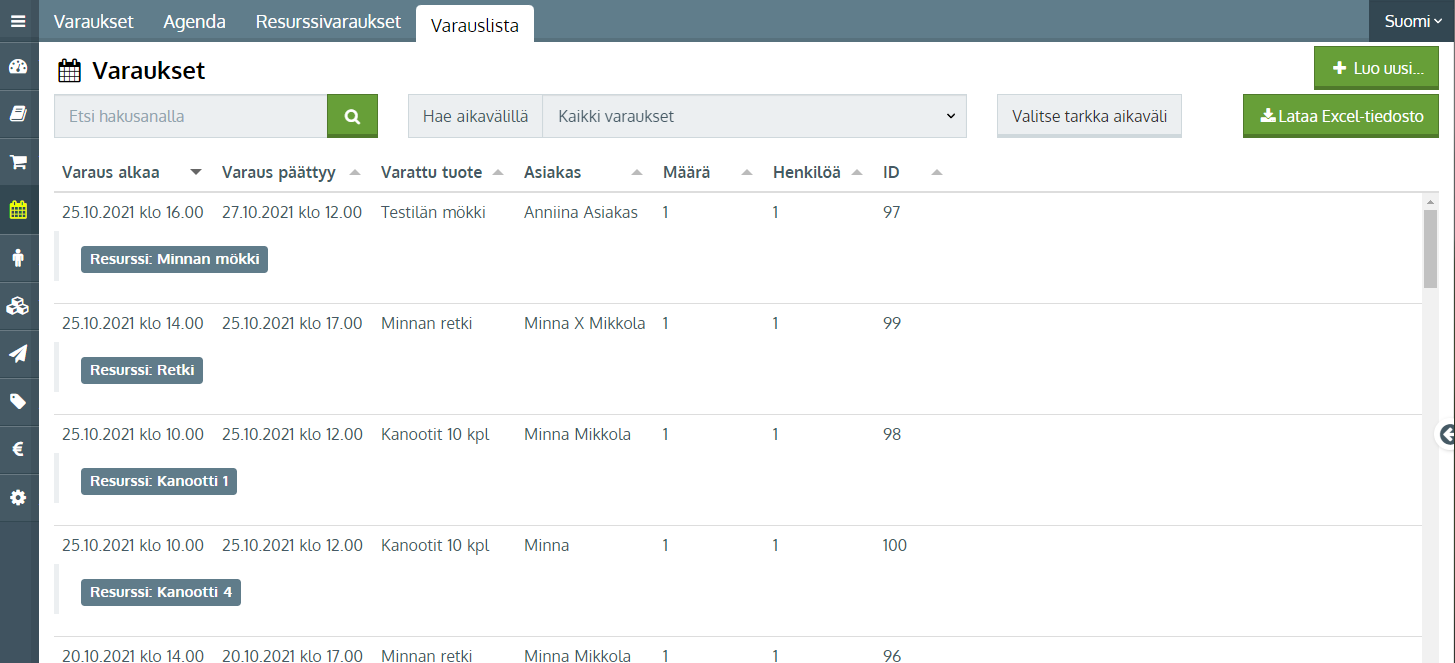
Task: Open the person icon in sidebar
Action: [x=19, y=258]
